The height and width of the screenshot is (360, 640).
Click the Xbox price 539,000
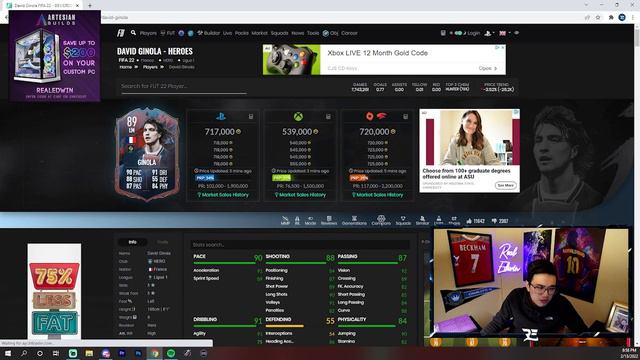300,132
